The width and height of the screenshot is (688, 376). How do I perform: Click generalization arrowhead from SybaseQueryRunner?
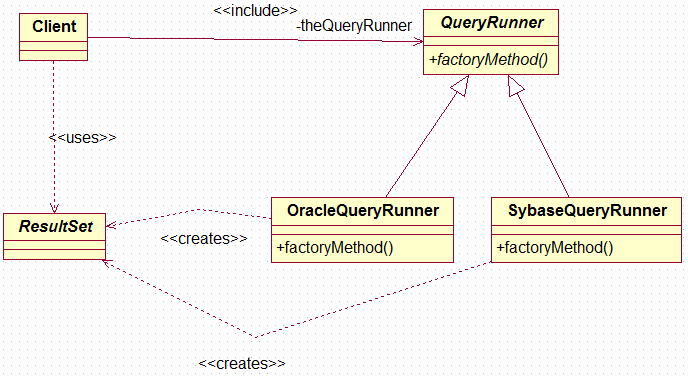(514, 86)
